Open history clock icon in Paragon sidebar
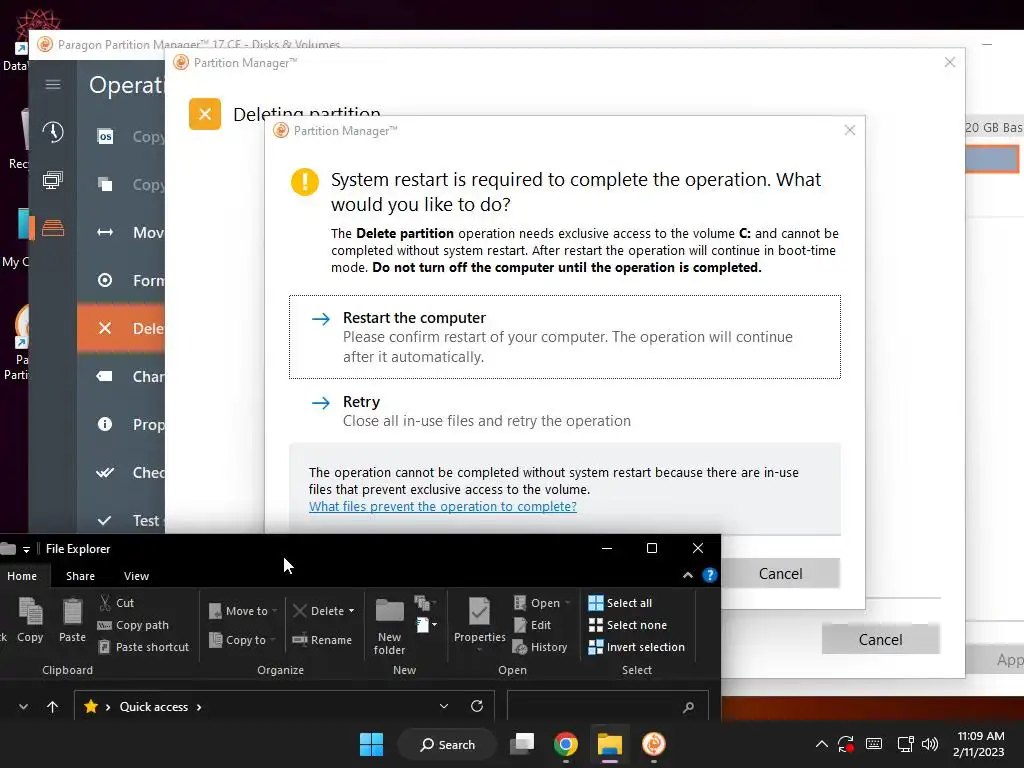The image size is (1024, 768). [53, 132]
